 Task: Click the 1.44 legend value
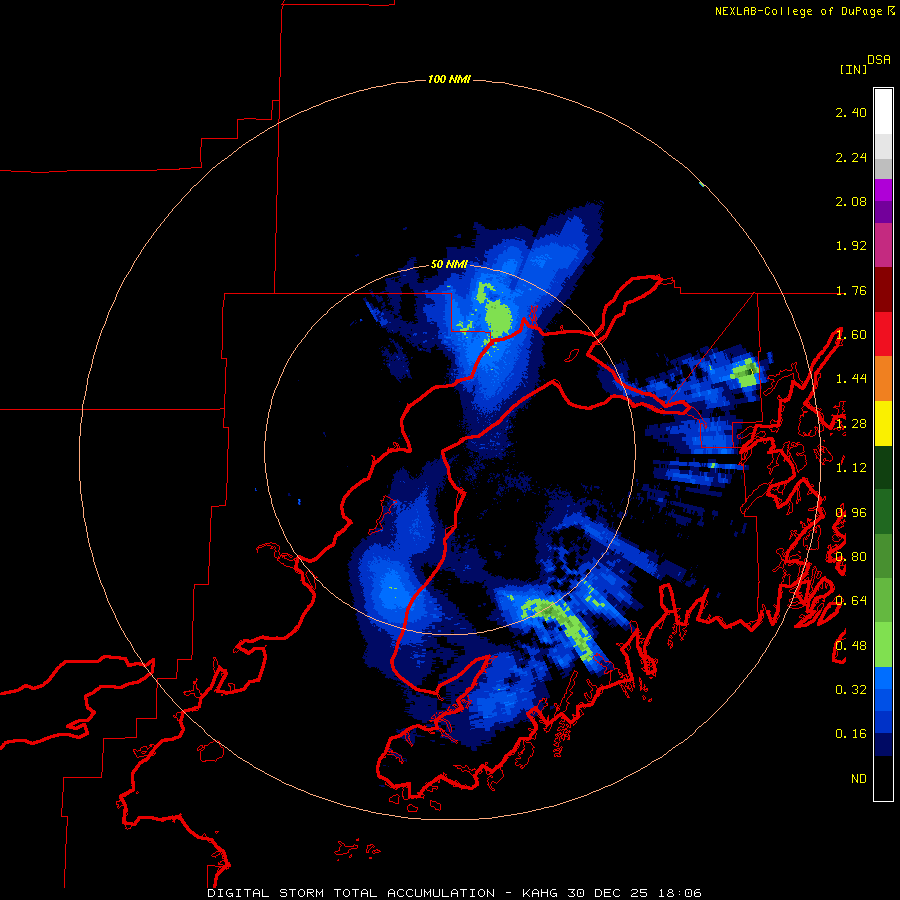851,379
